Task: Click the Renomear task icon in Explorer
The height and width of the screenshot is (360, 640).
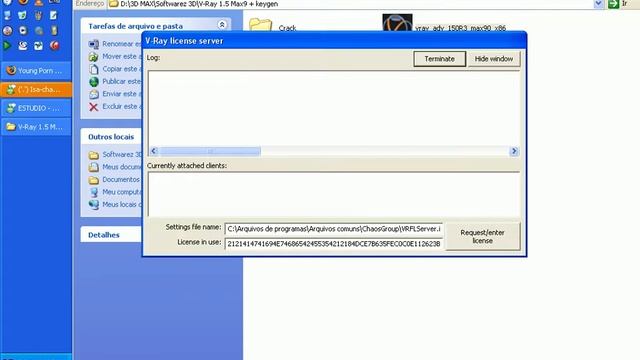Action: click(94, 44)
